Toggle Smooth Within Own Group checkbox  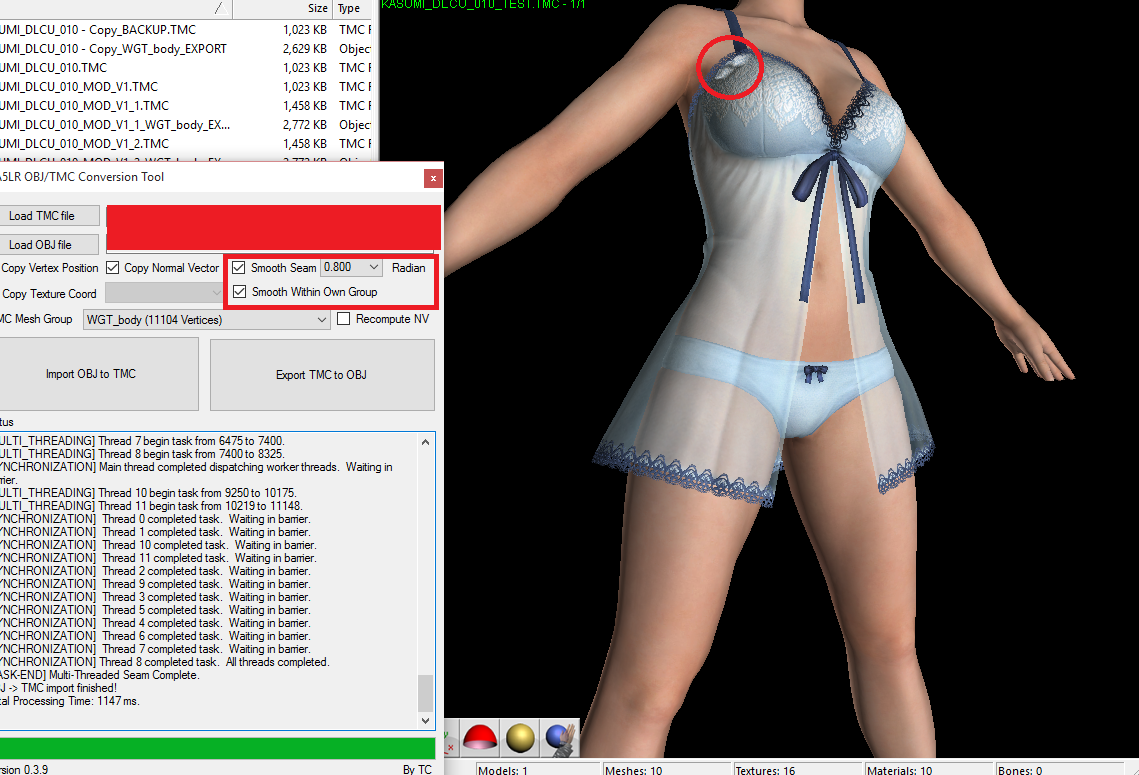[x=239, y=292]
